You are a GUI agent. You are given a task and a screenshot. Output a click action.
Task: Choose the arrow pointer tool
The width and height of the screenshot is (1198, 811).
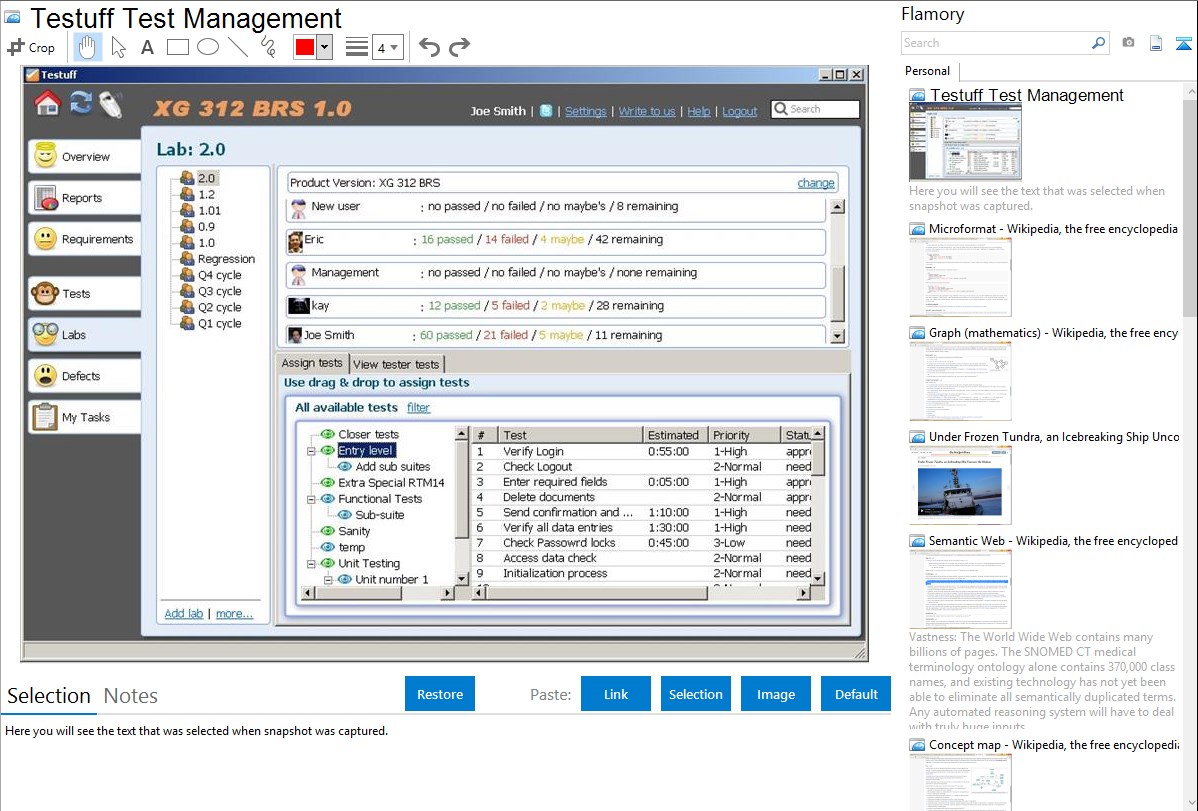pyautogui.click(x=118, y=47)
